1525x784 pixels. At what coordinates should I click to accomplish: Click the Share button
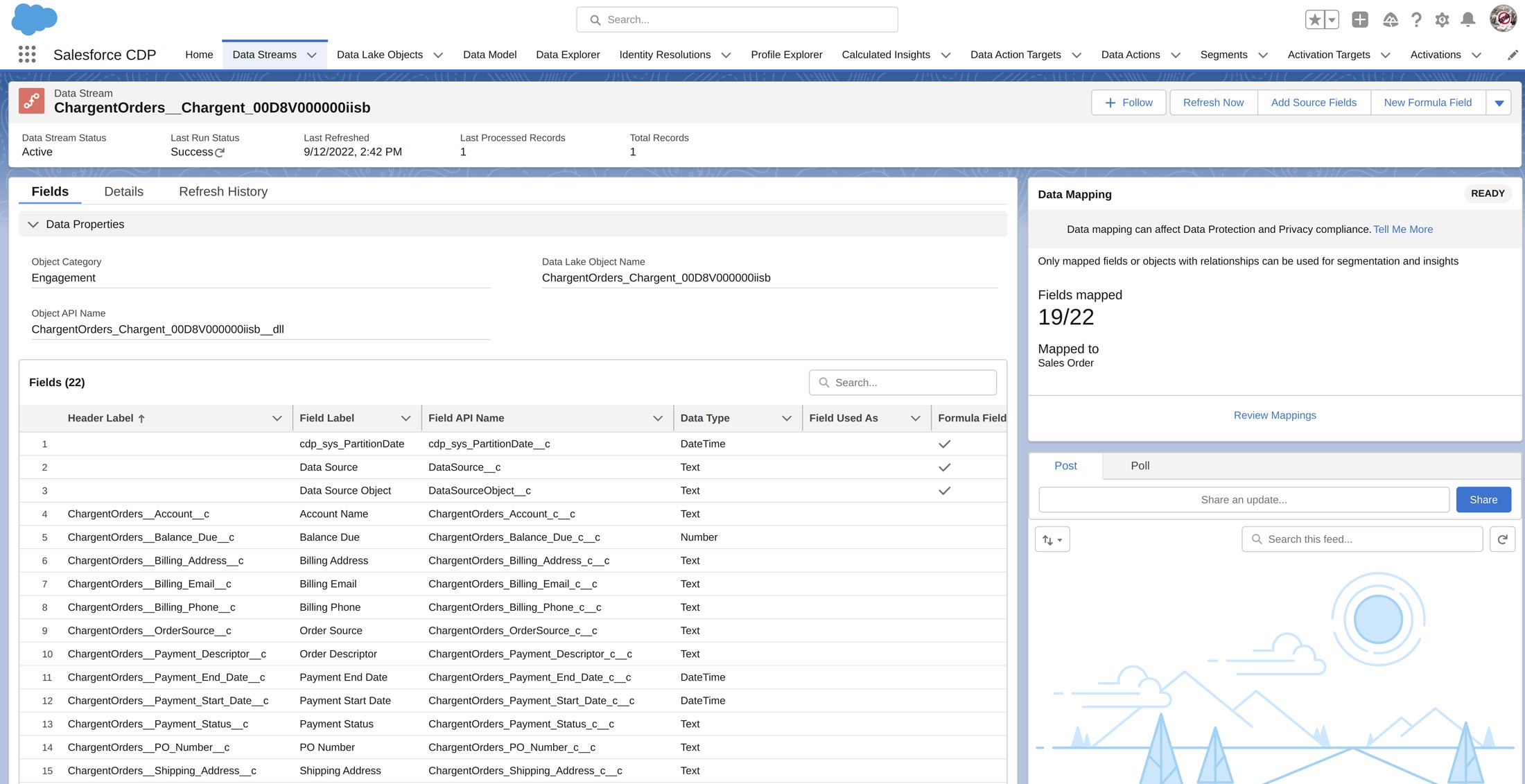(x=1483, y=500)
